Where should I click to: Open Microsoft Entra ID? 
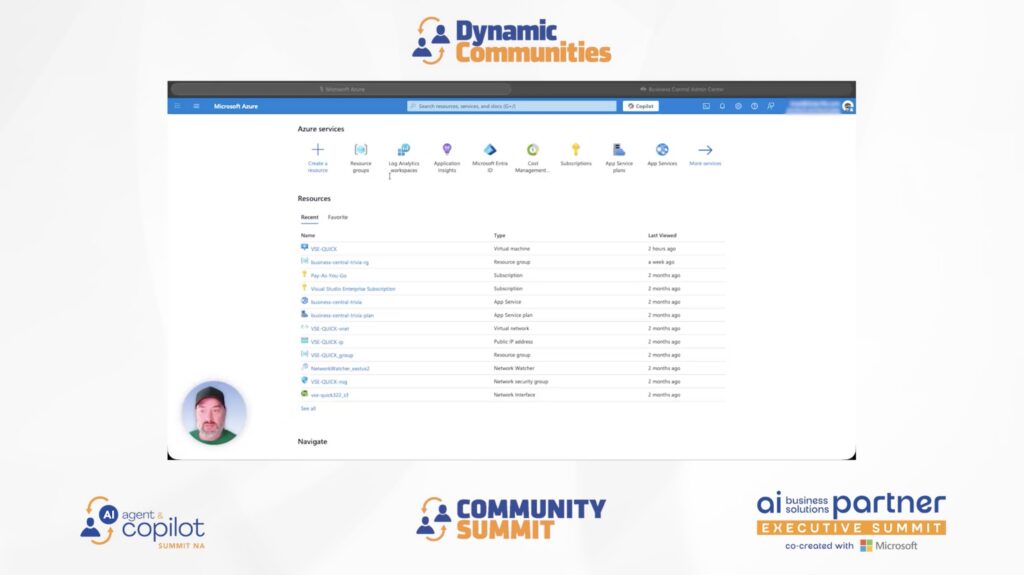[490, 150]
